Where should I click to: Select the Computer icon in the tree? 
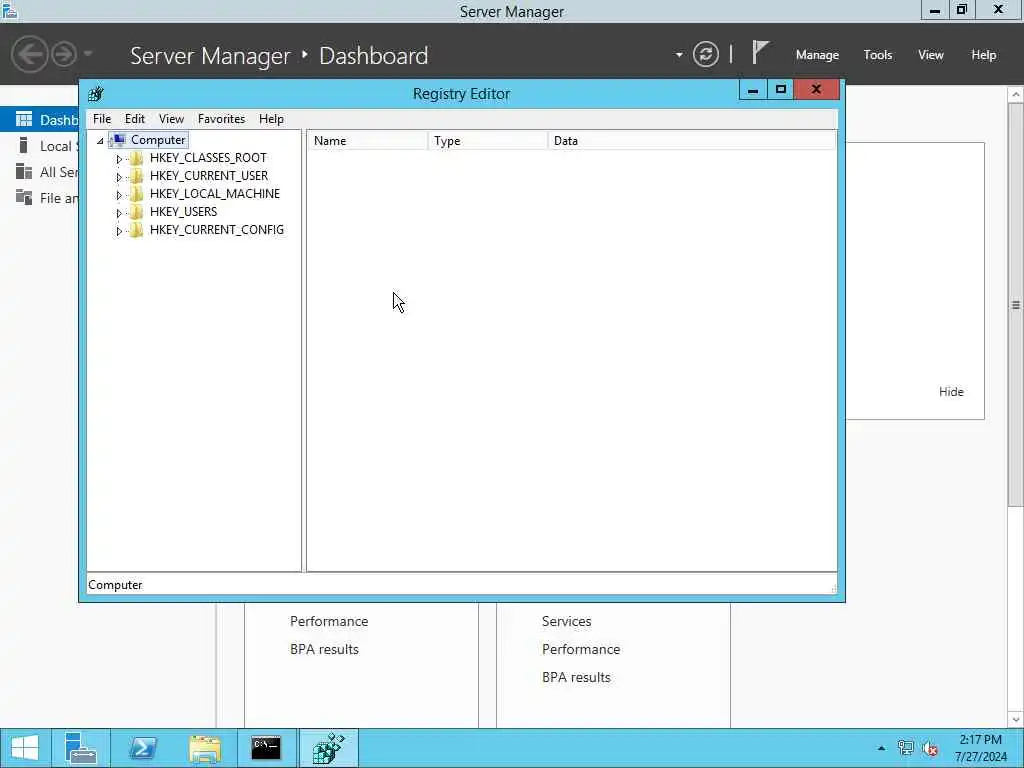(x=119, y=140)
